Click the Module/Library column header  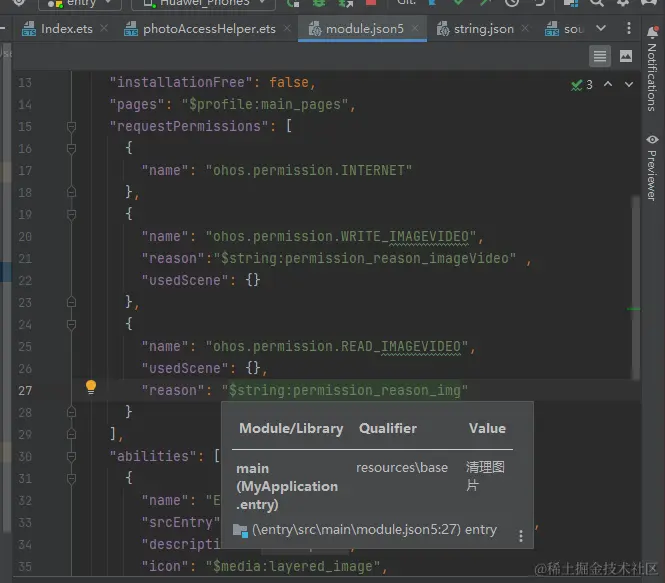[291, 428]
